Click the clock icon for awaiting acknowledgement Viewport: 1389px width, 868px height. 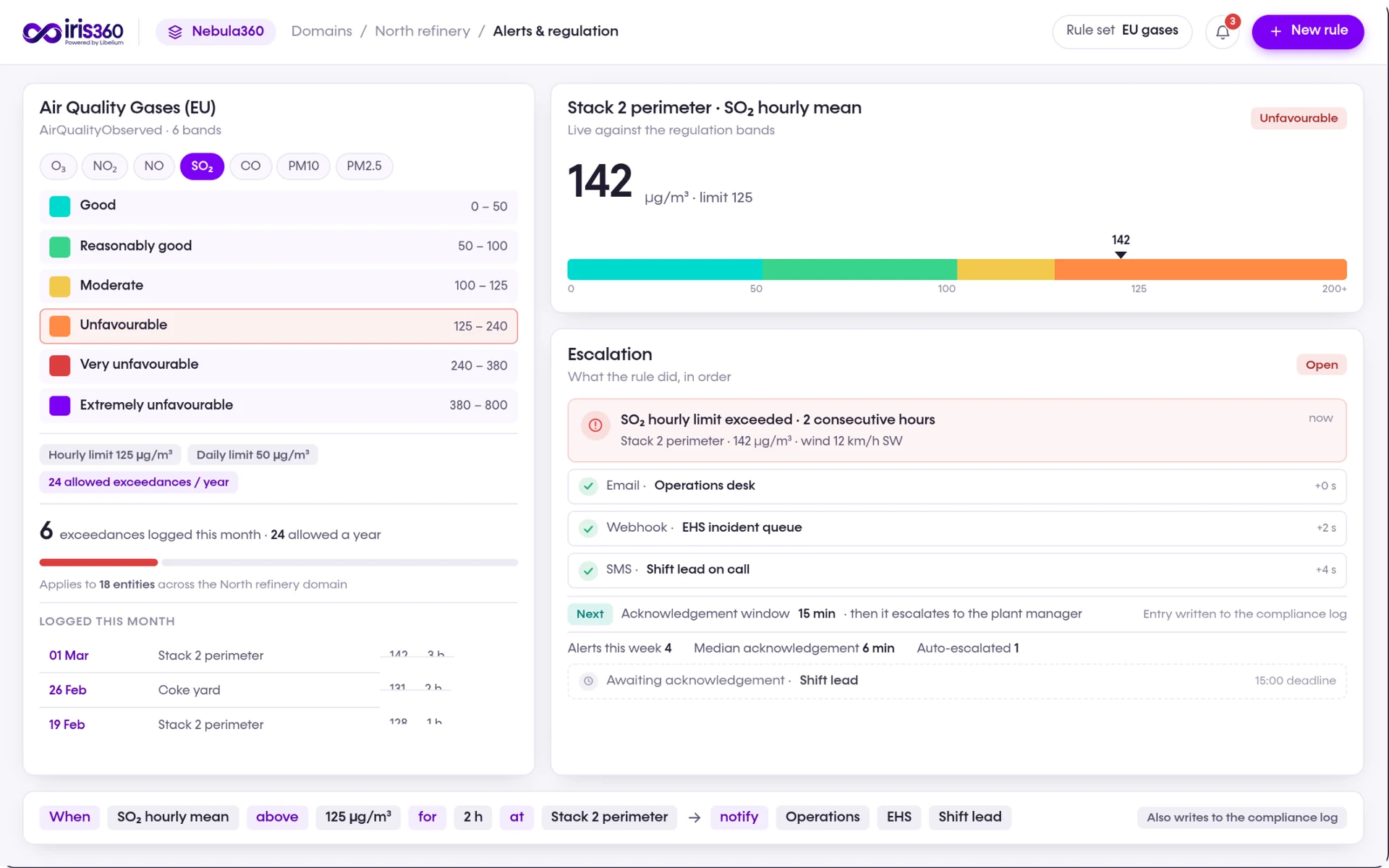pyautogui.click(x=588, y=681)
